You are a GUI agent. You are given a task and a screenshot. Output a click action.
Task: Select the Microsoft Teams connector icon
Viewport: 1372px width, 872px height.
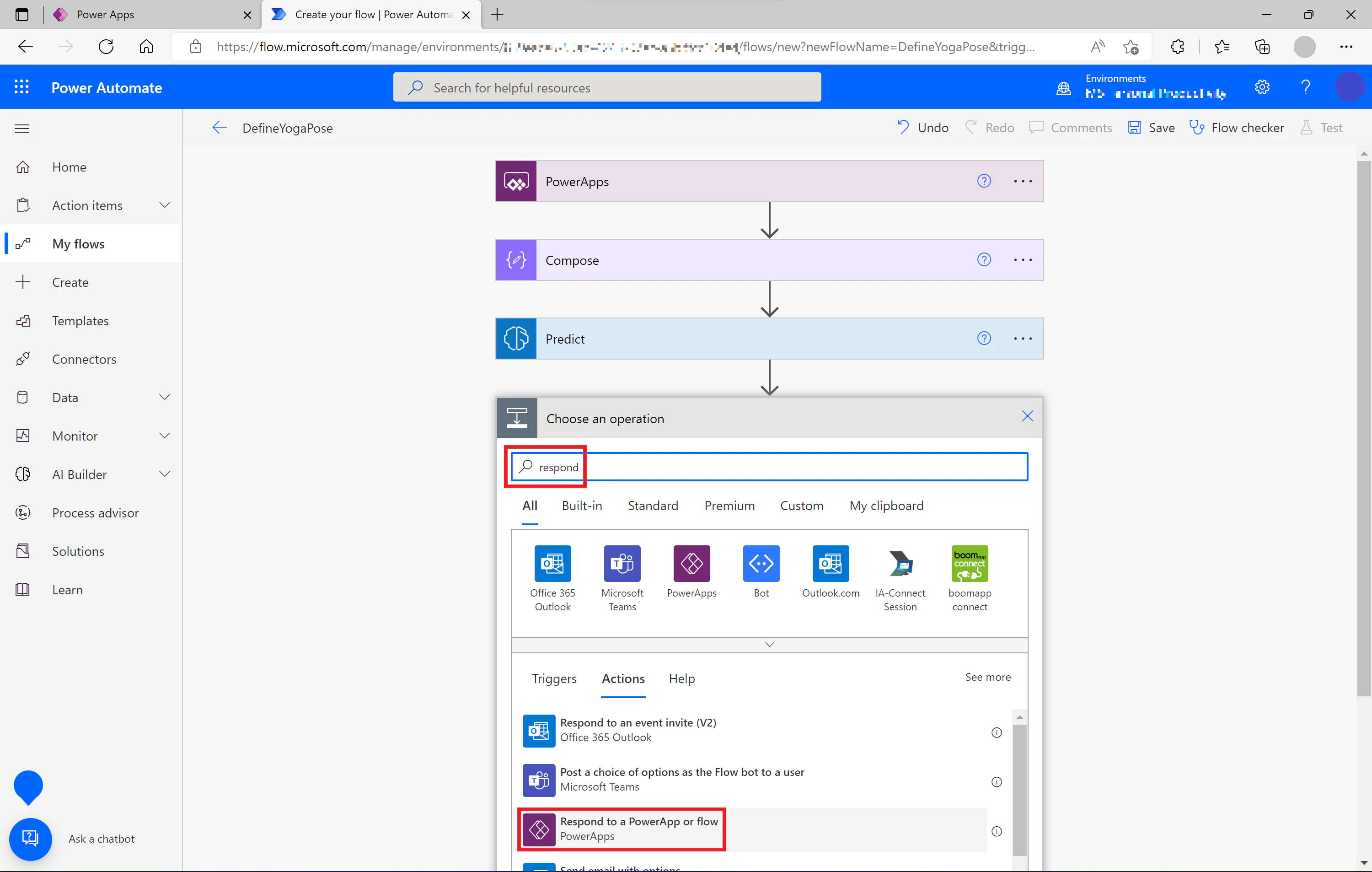coord(622,564)
